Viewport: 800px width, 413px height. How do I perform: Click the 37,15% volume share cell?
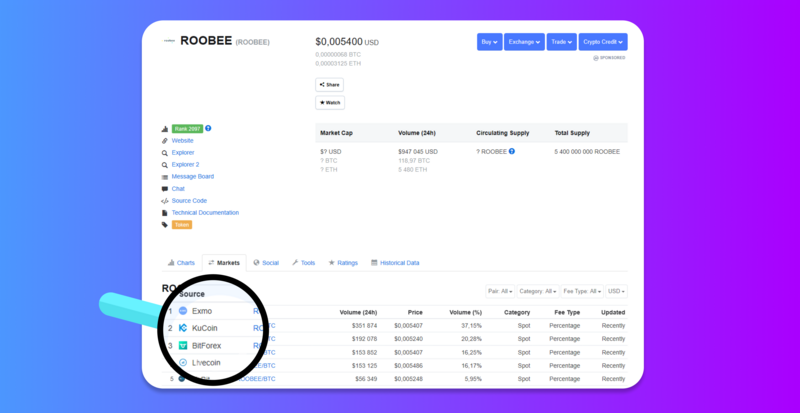[472, 326]
